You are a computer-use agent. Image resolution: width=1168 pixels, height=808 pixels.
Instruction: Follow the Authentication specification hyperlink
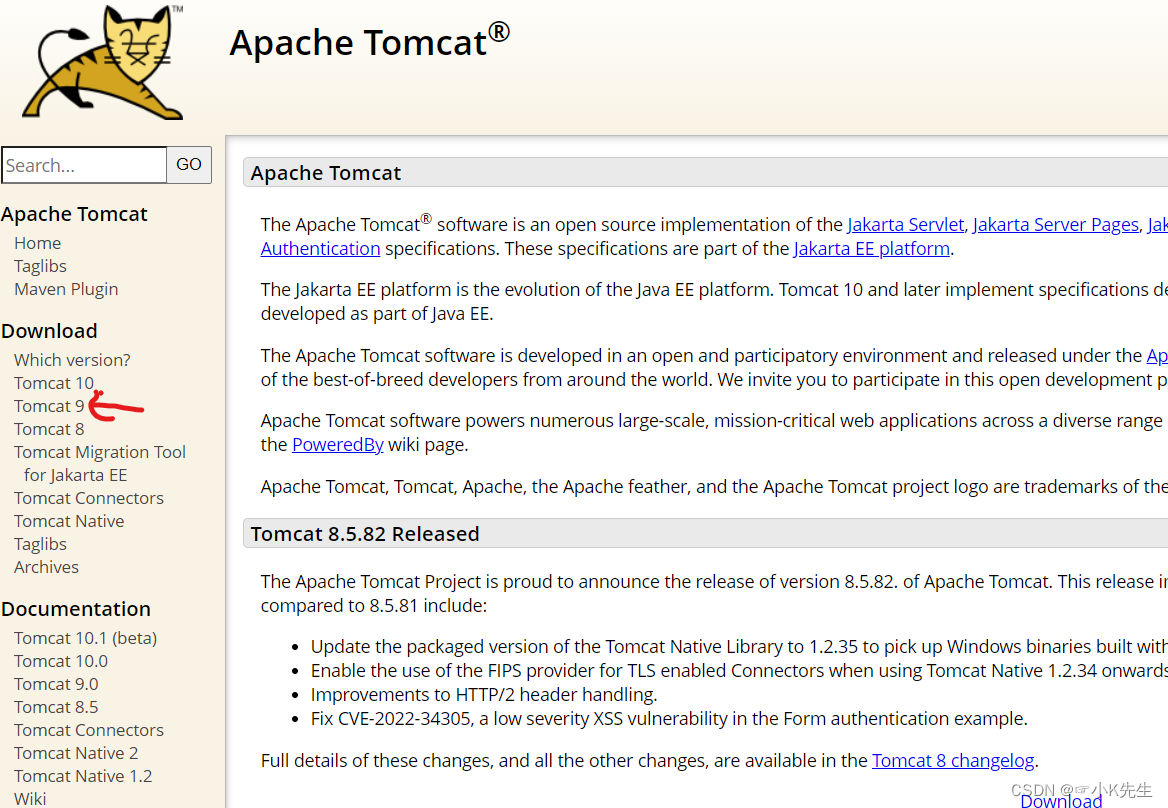click(x=320, y=249)
